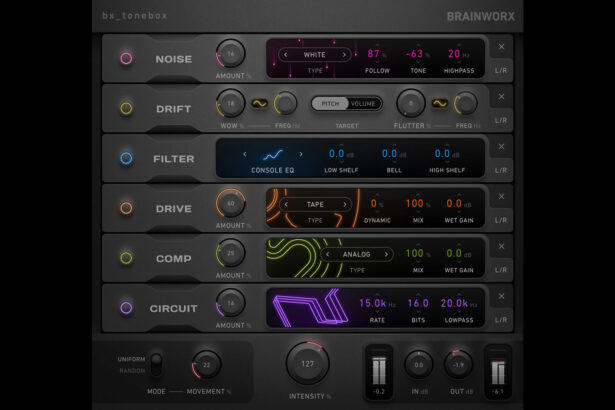615x410 pixels.
Task: Click the MOVEMENT knob
Action: click(206, 364)
